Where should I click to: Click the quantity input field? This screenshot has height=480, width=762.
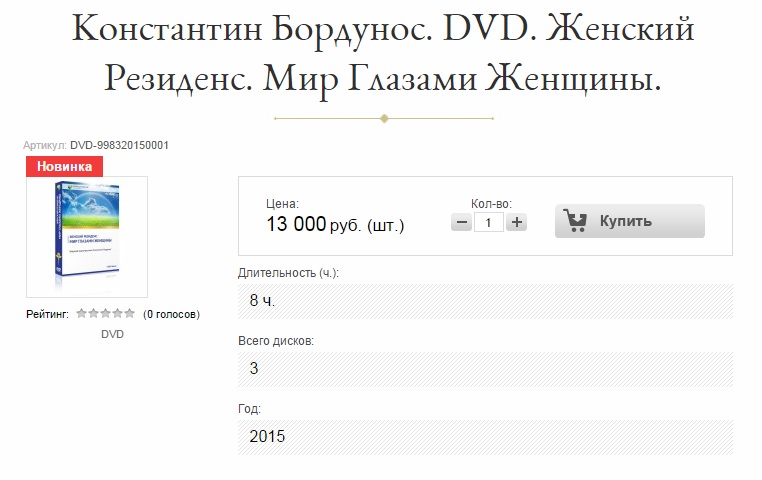[489, 223]
